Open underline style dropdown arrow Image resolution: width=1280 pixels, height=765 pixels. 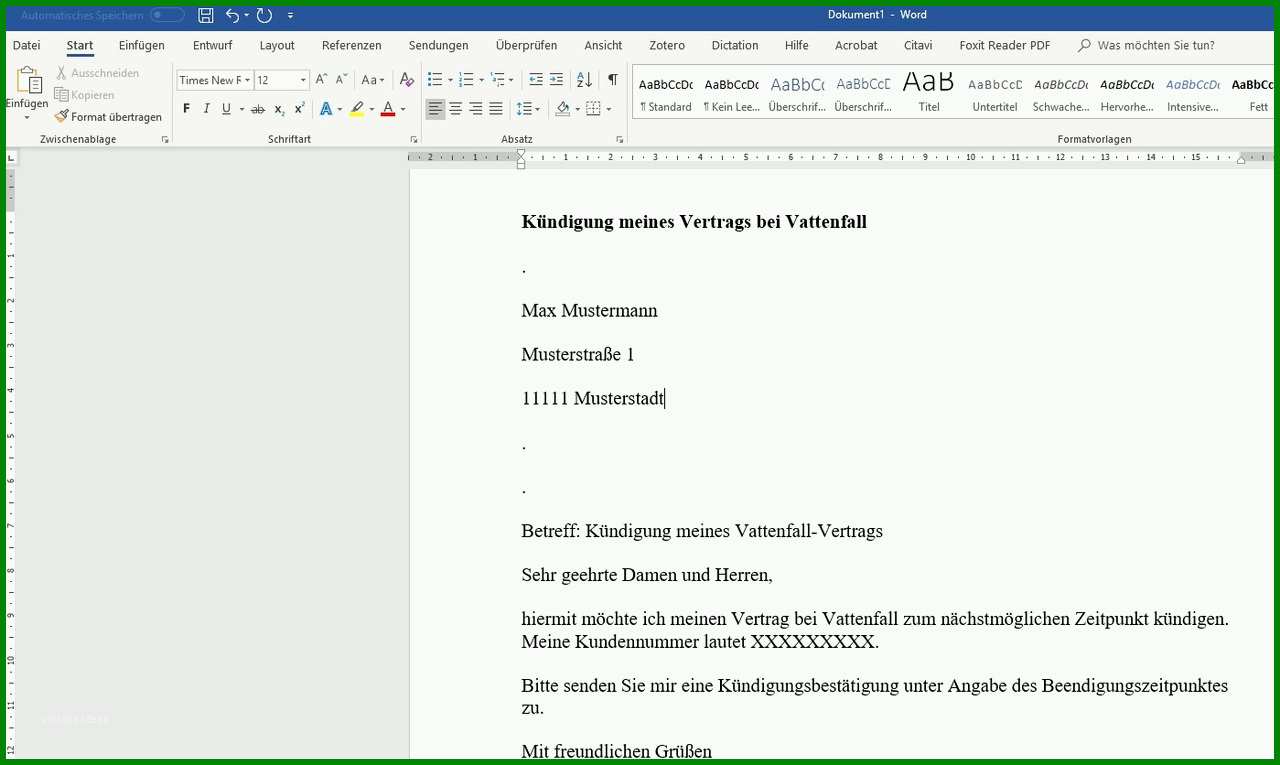(241, 109)
